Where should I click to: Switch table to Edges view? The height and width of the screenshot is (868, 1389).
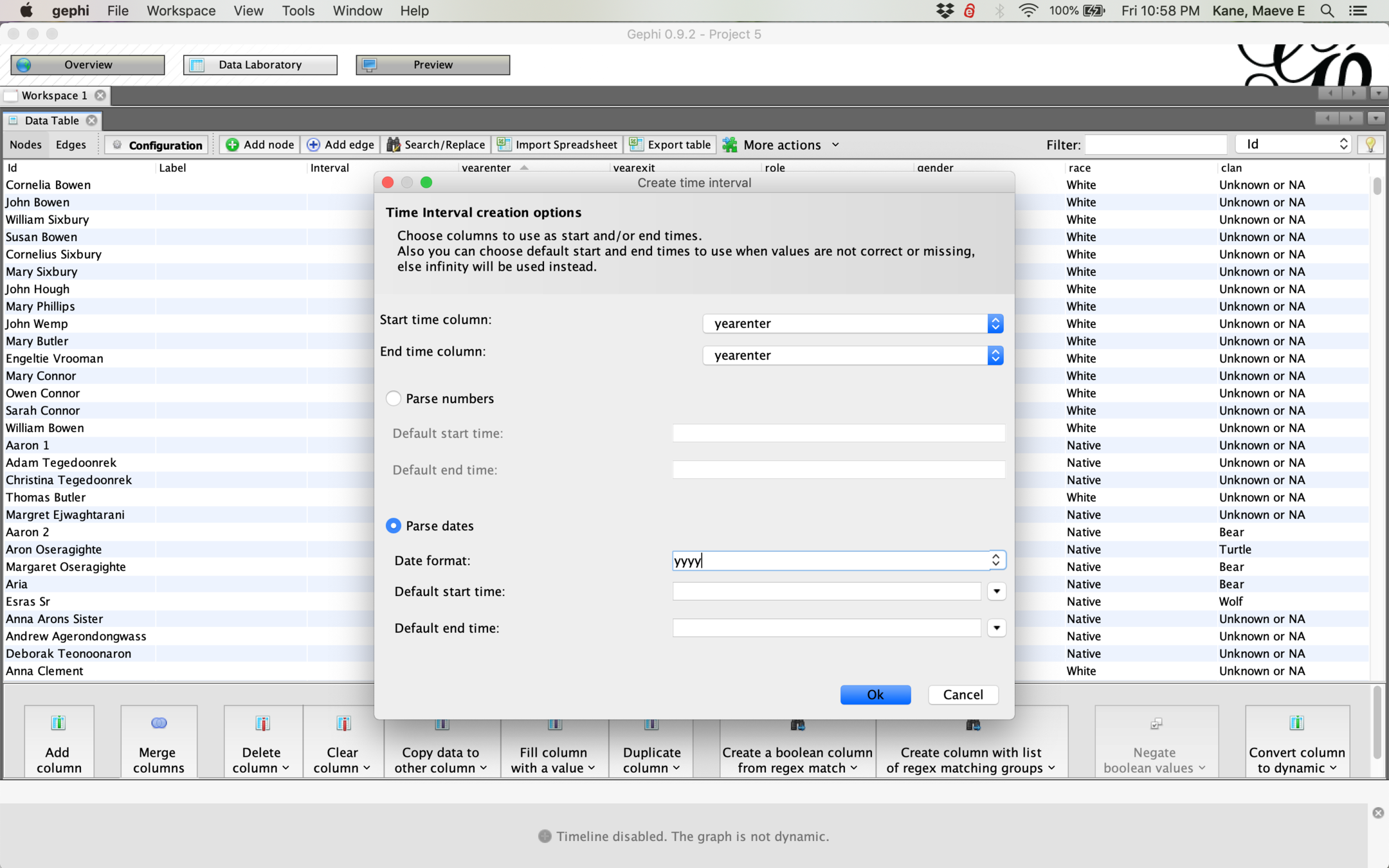coord(71,145)
